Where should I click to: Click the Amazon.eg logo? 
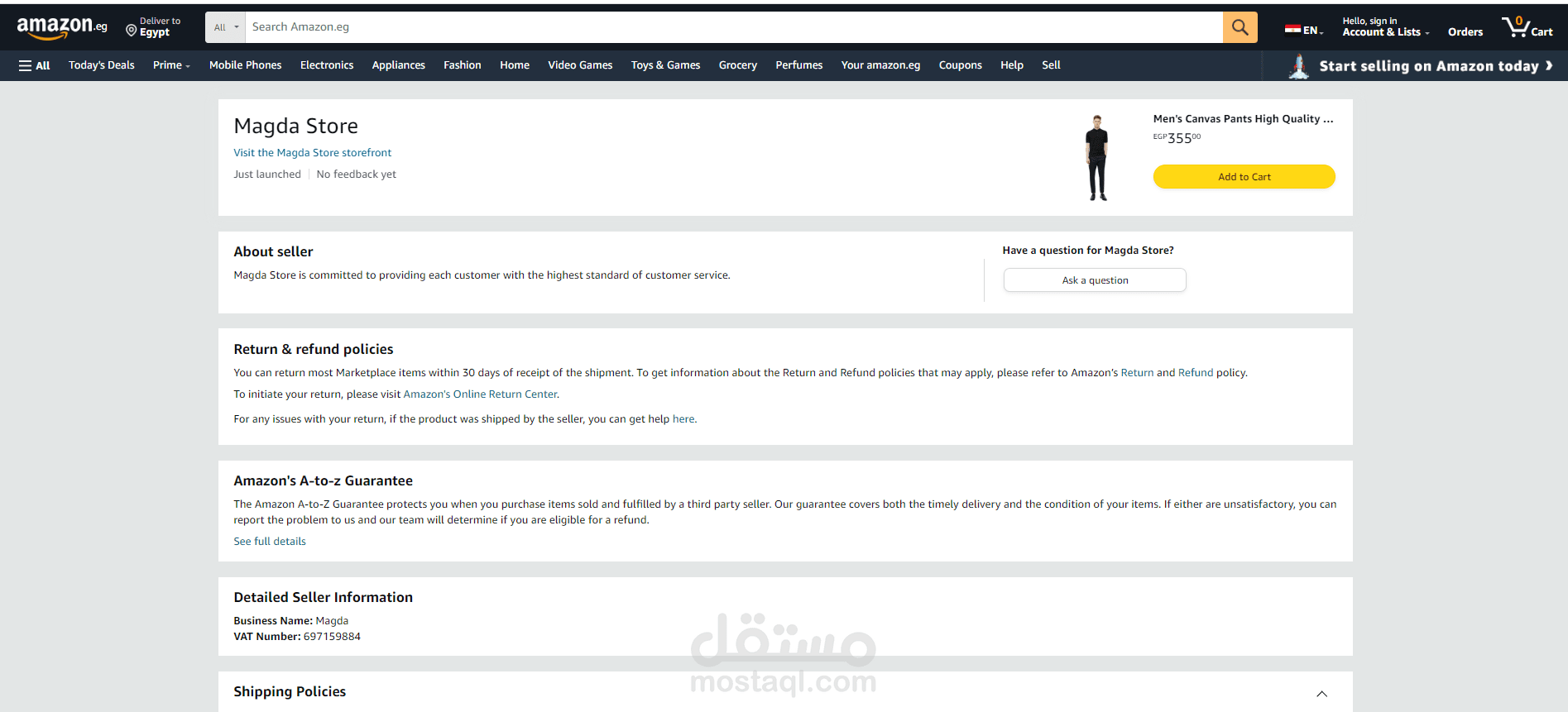pyautogui.click(x=62, y=27)
